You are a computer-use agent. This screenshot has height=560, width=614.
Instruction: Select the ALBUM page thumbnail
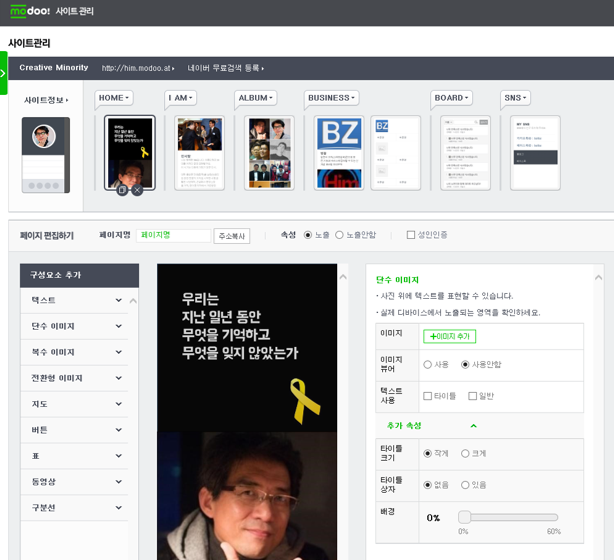coord(269,152)
